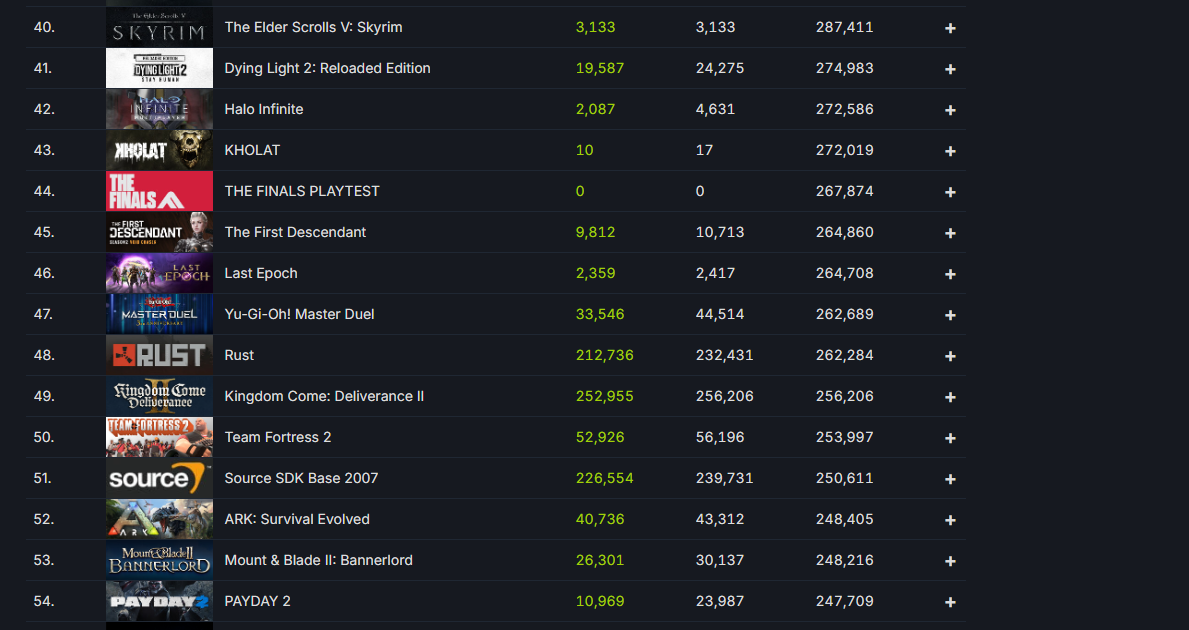Click the all-time peak 247,709

point(845,600)
